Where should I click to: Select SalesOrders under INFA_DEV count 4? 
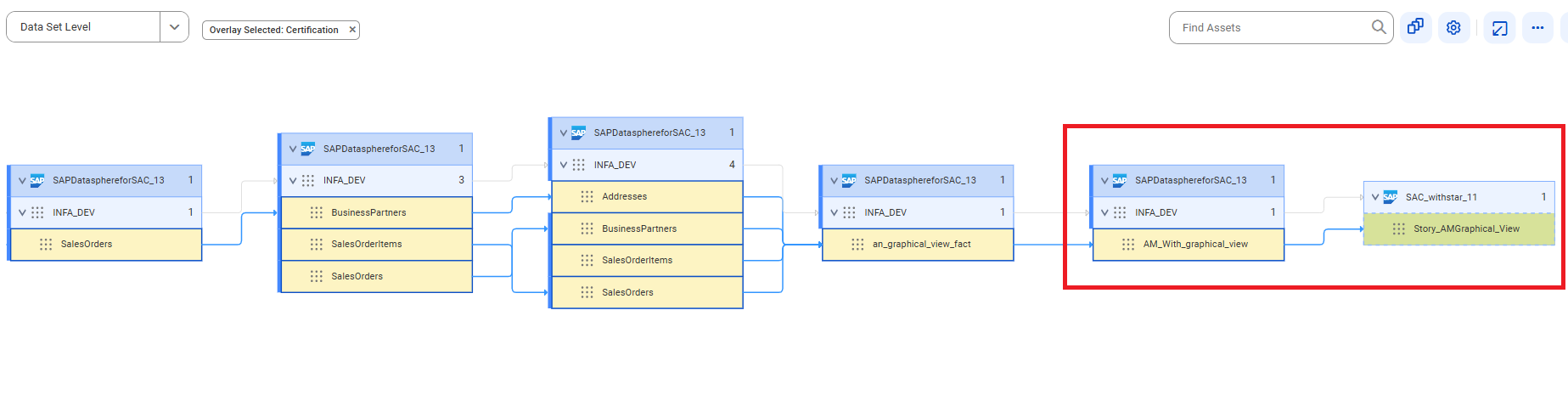click(647, 292)
